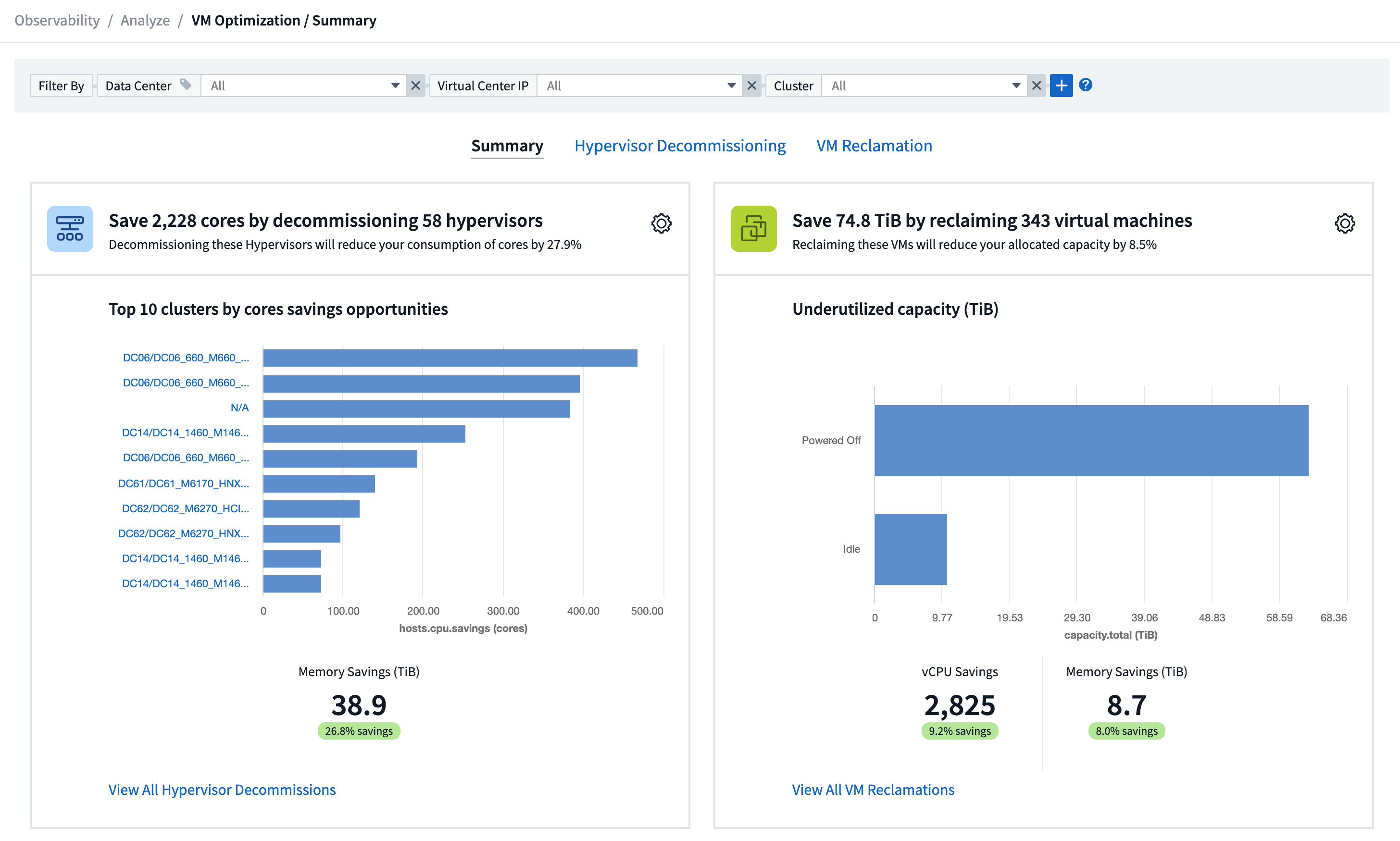The image size is (1400, 841).
Task: Expand the Cluster dropdown
Action: [1016, 86]
